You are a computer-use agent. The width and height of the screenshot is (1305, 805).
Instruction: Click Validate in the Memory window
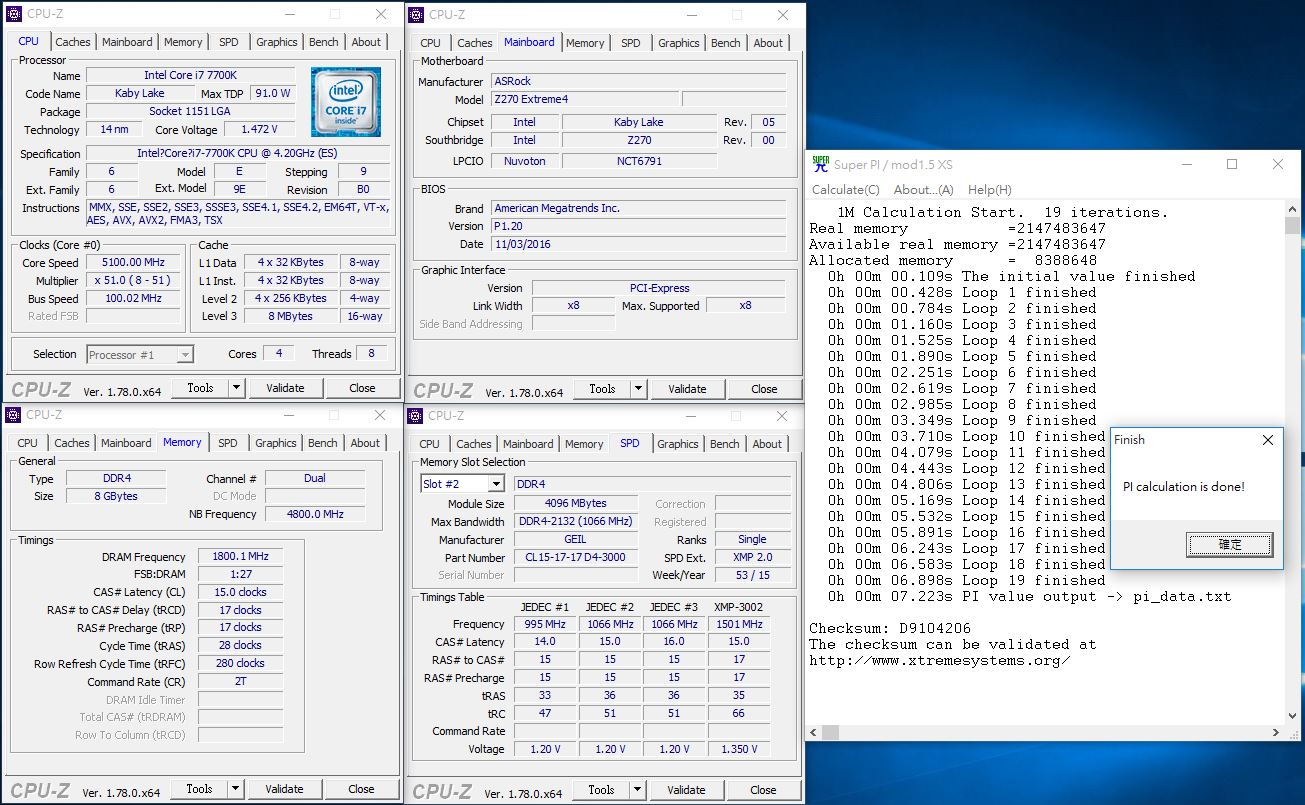click(284, 789)
